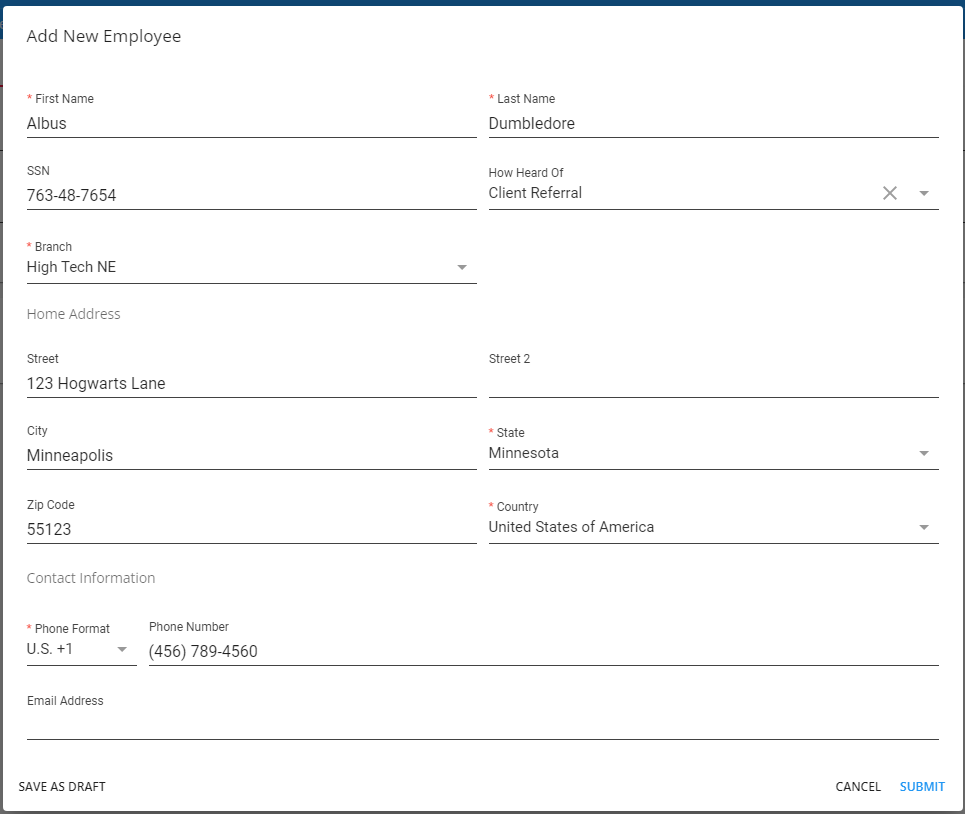Click the United States of America value
This screenshot has width=965, height=814.
[x=571, y=527]
